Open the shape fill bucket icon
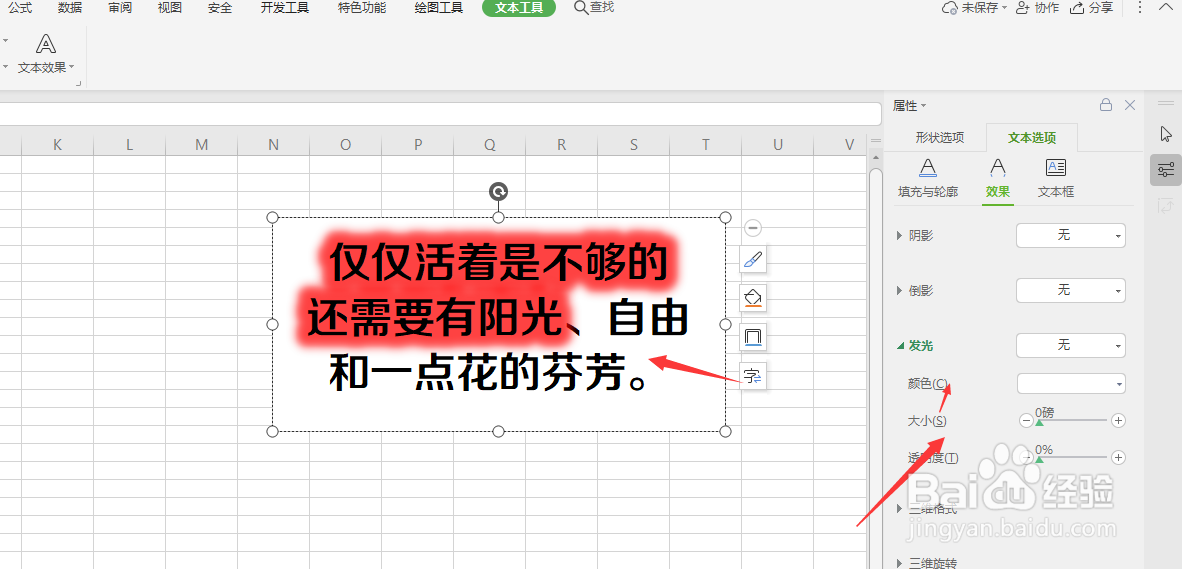This screenshot has width=1182, height=569. [753, 298]
